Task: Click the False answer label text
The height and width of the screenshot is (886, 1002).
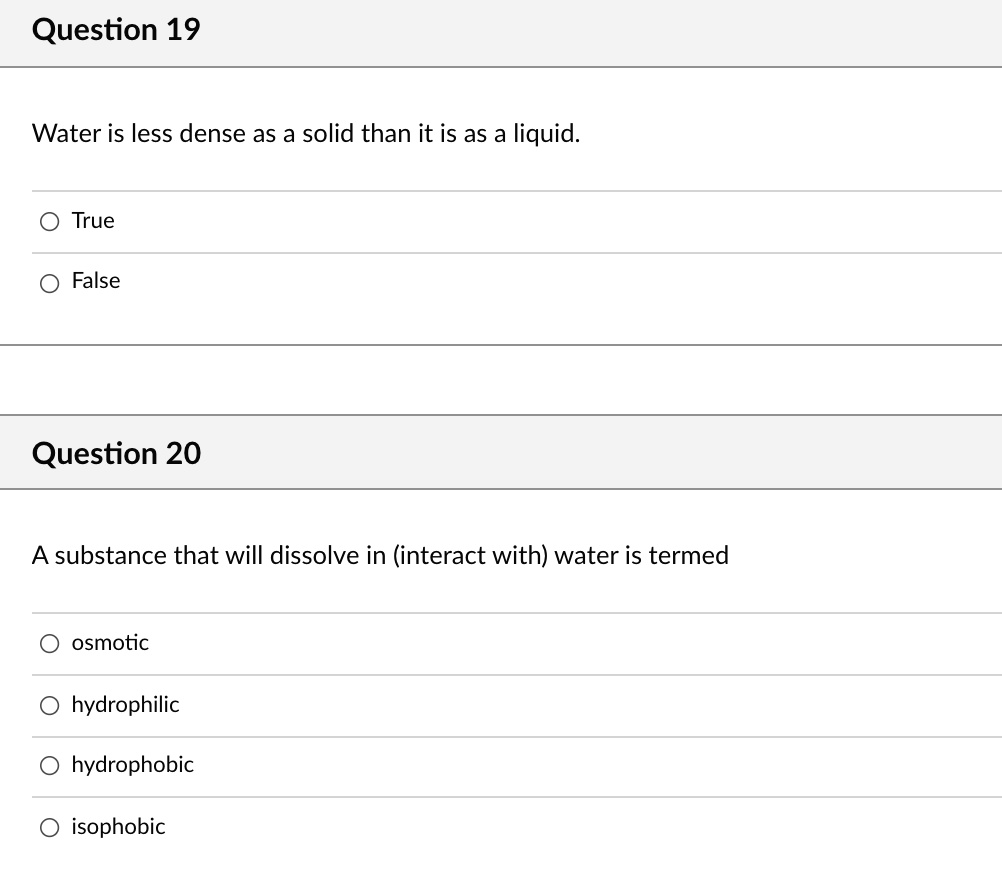Action: (x=95, y=281)
